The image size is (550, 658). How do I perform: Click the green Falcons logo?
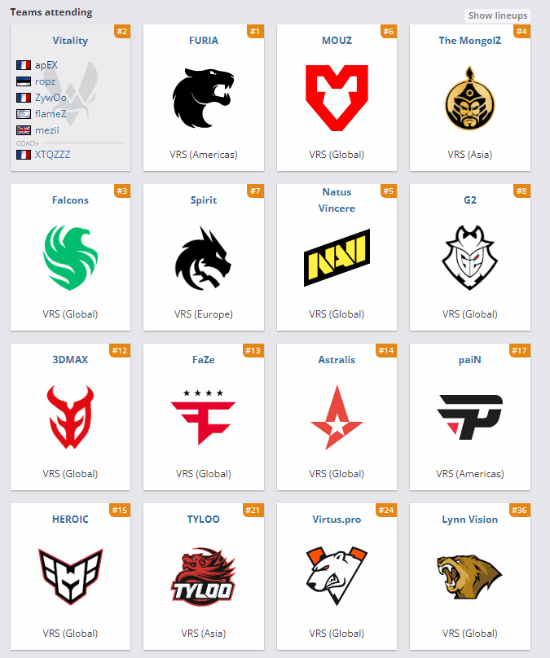tap(70, 257)
